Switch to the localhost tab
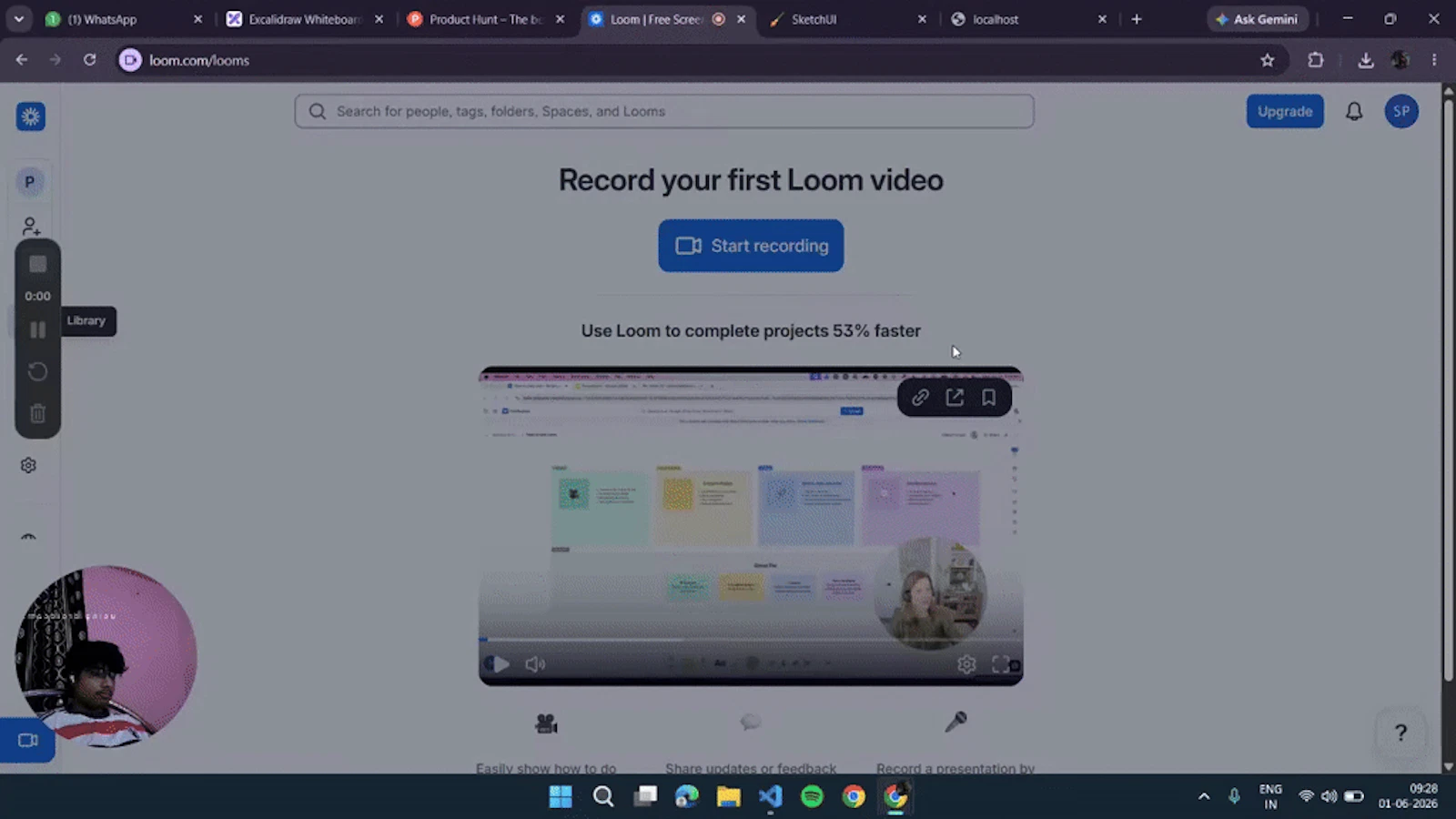The width and height of the screenshot is (1456, 819). (1026, 19)
